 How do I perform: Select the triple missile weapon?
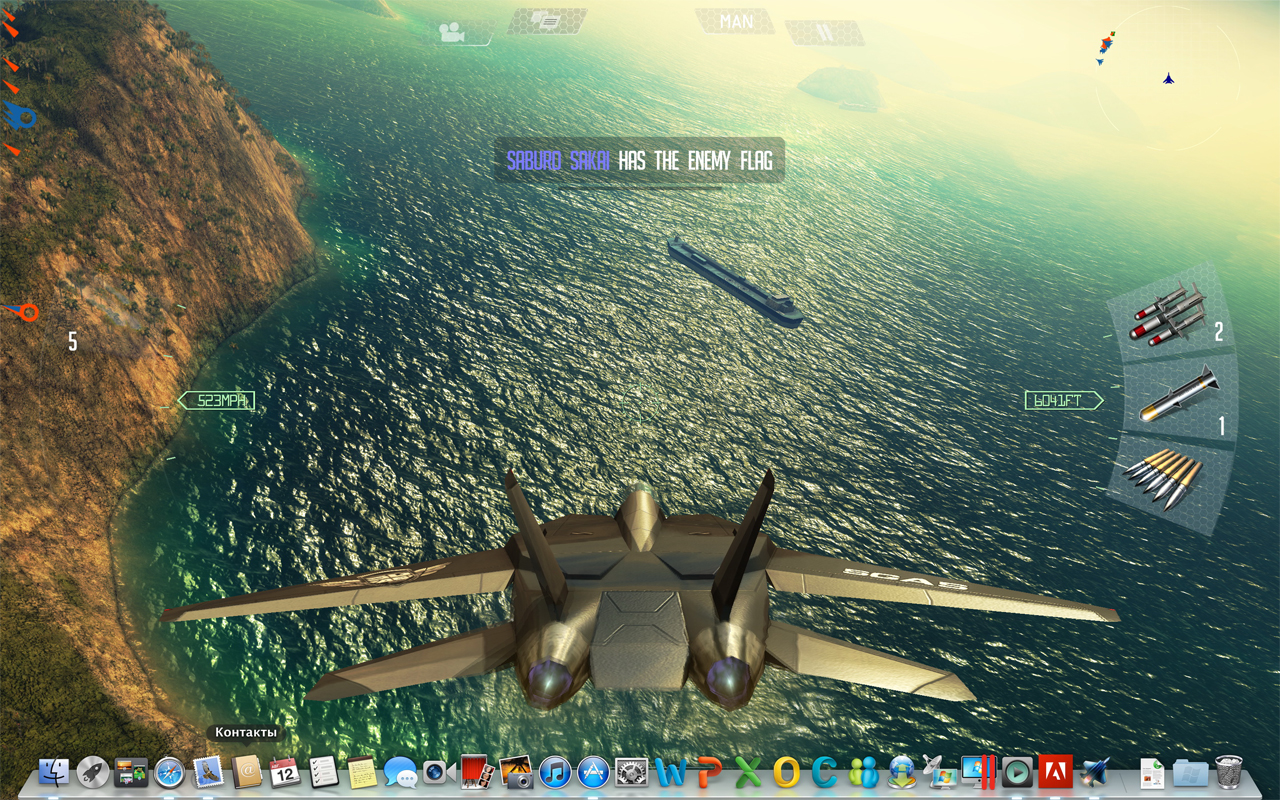1170,315
